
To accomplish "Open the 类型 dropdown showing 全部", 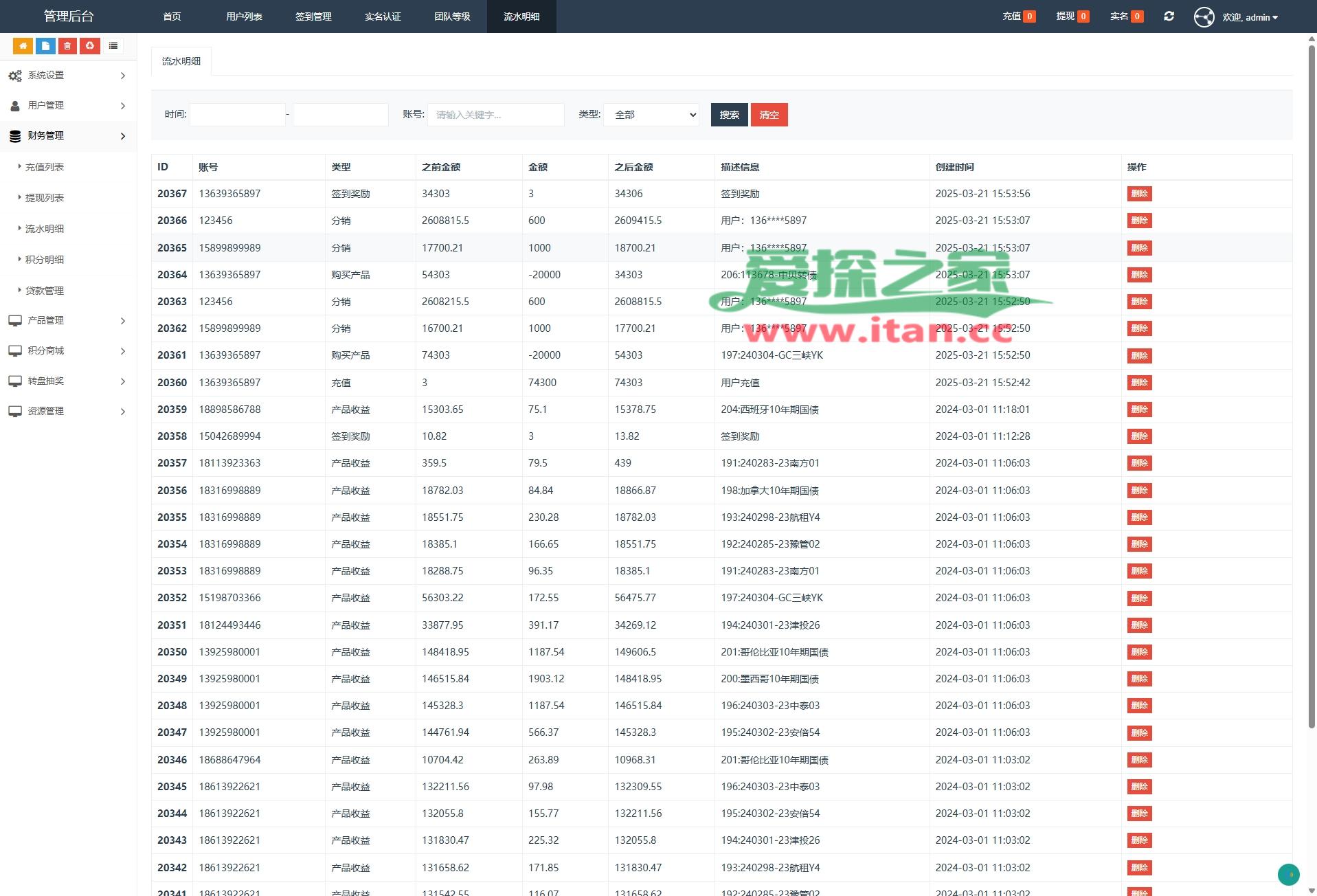I will coord(651,115).
